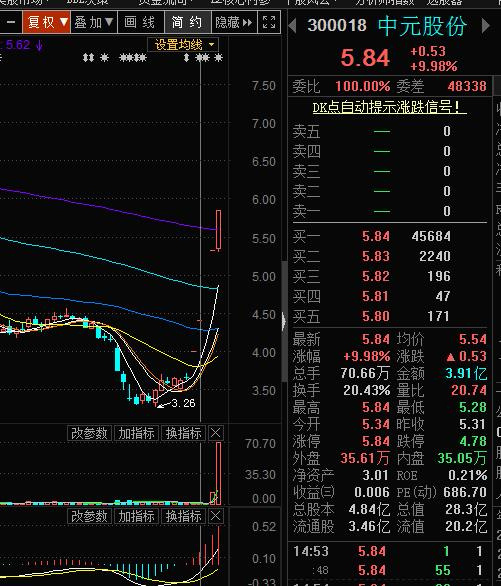Click 换指标 in the volume panel
This screenshot has width=501, height=586.
[x=183, y=434]
